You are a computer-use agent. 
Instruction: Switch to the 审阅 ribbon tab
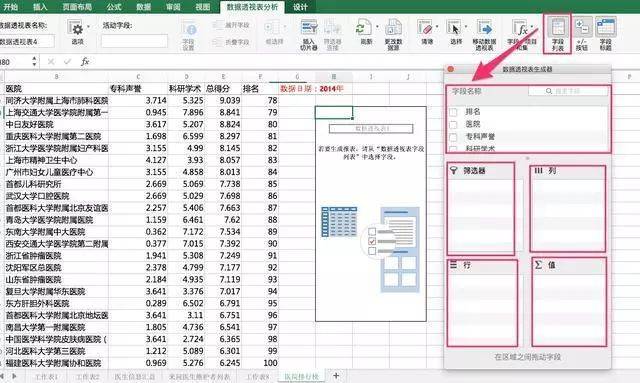point(173,7)
